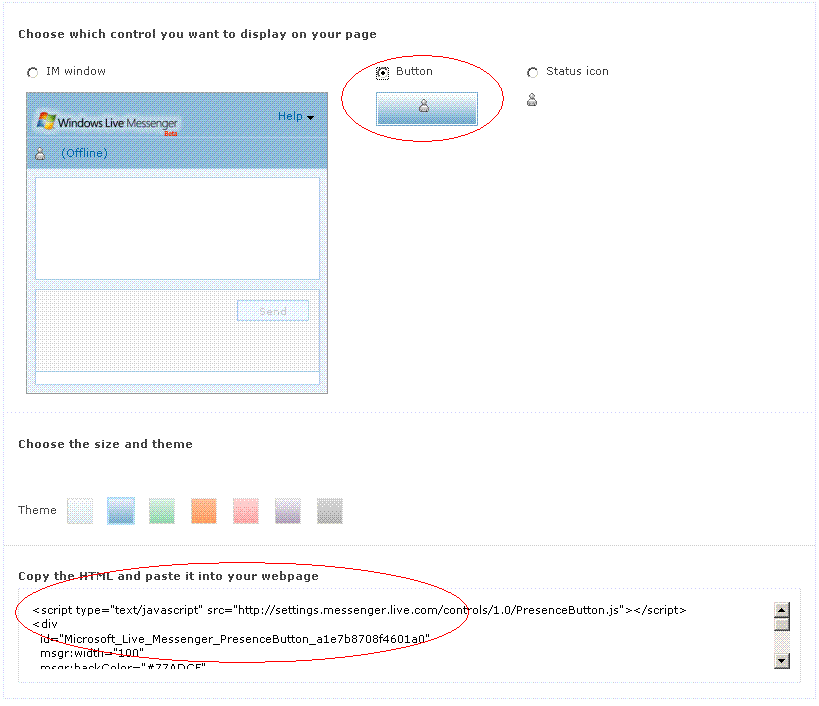Click the '<div' code line

click(x=45, y=625)
